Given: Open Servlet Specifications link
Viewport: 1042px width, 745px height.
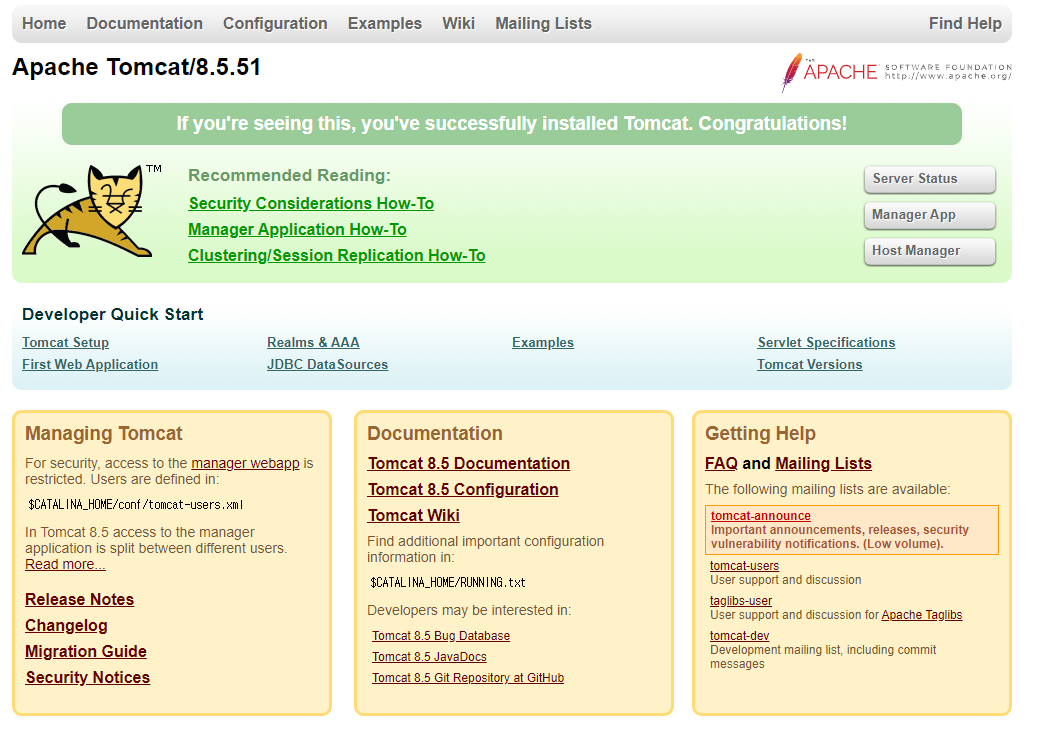Looking at the screenshot, I should (826, 342).
